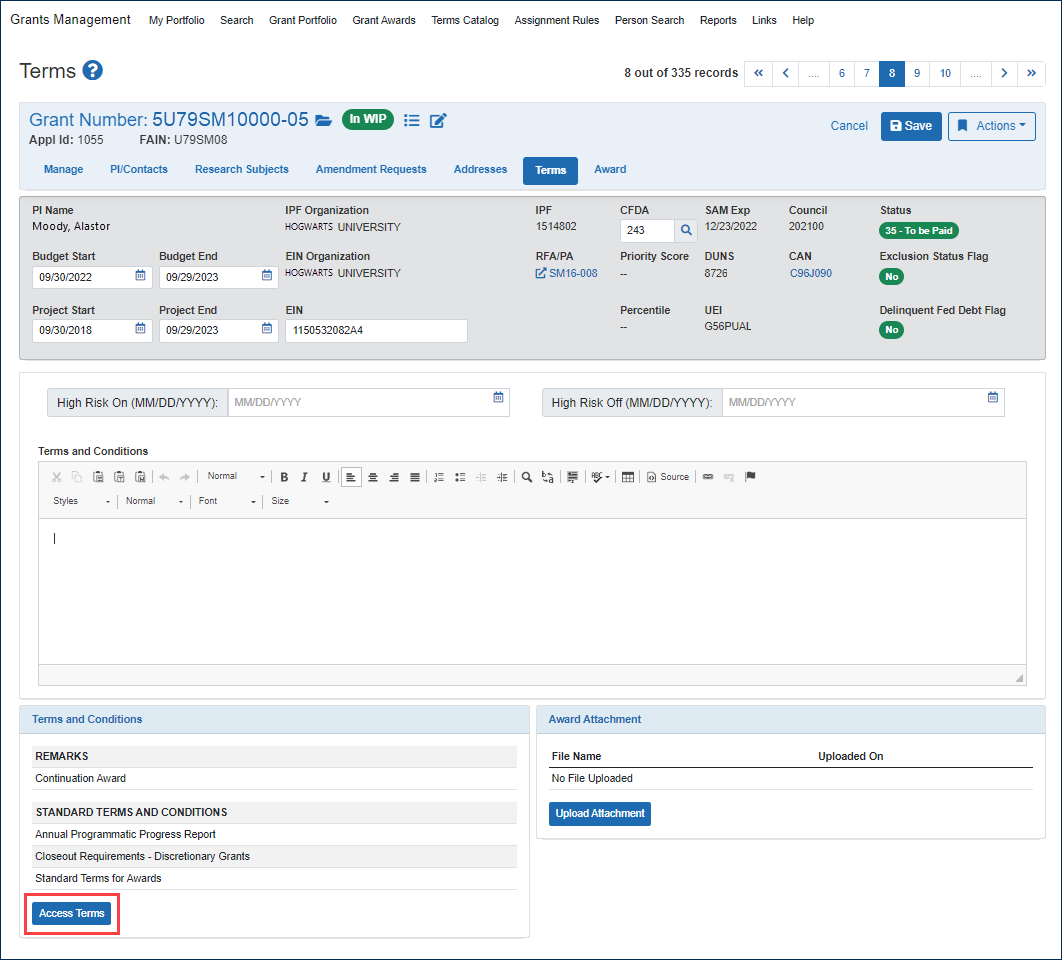Toggle Bold formatting

pos(284,477)
